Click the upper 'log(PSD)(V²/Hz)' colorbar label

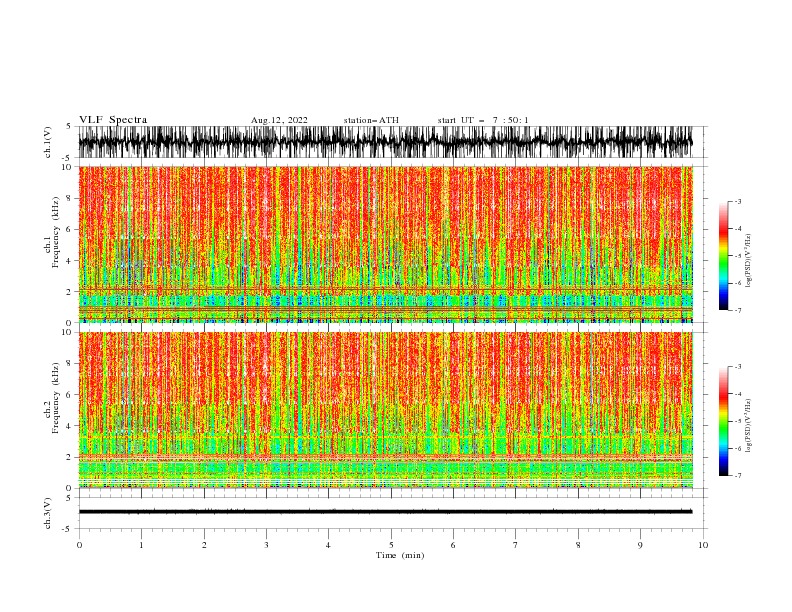749,261
